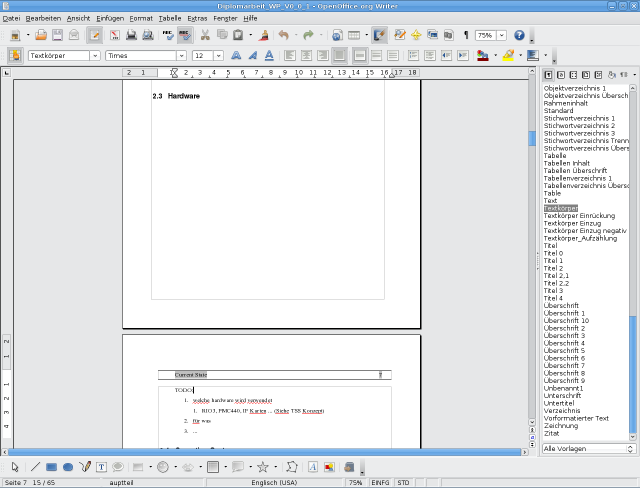Print the file directly
Image resolution: width=640 pixels, height=488 pixels.
(131, 35)
